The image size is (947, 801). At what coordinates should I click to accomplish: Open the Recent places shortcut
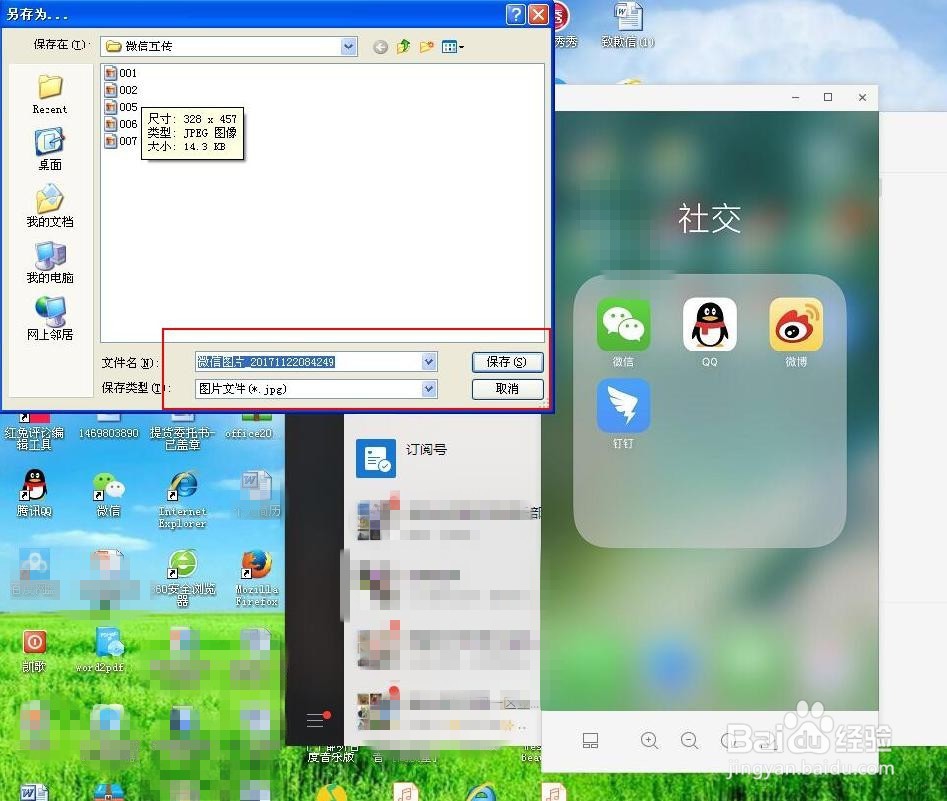pyautogui.click(x=48, y=92)
